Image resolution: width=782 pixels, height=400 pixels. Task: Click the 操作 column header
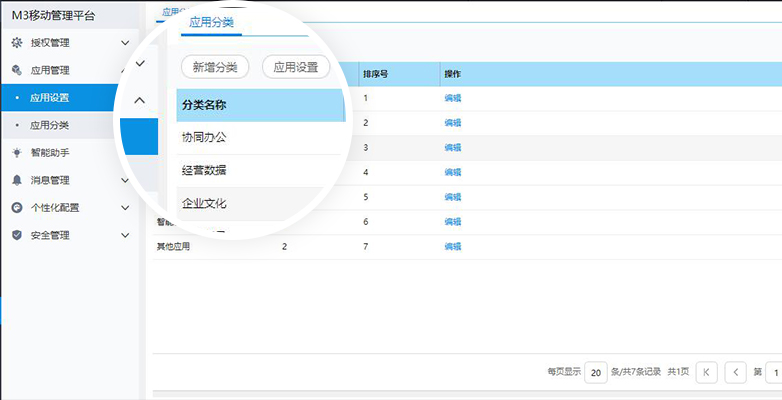[x=453, y=74]
